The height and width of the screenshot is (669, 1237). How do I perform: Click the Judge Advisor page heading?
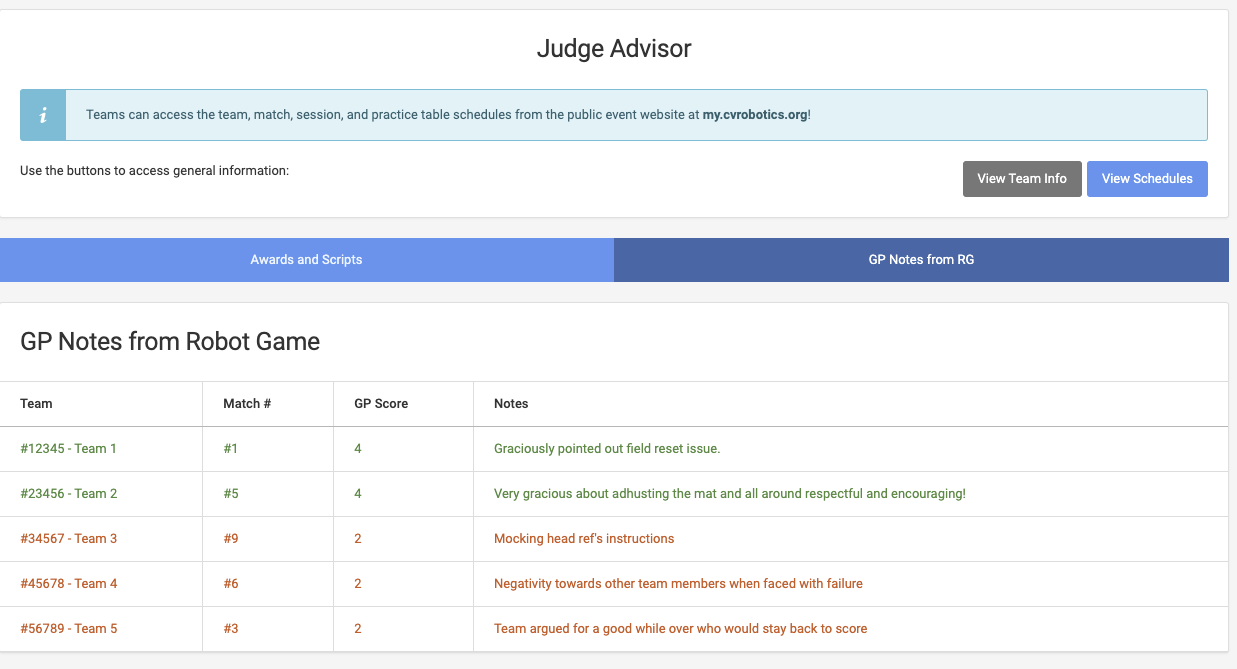613,48
